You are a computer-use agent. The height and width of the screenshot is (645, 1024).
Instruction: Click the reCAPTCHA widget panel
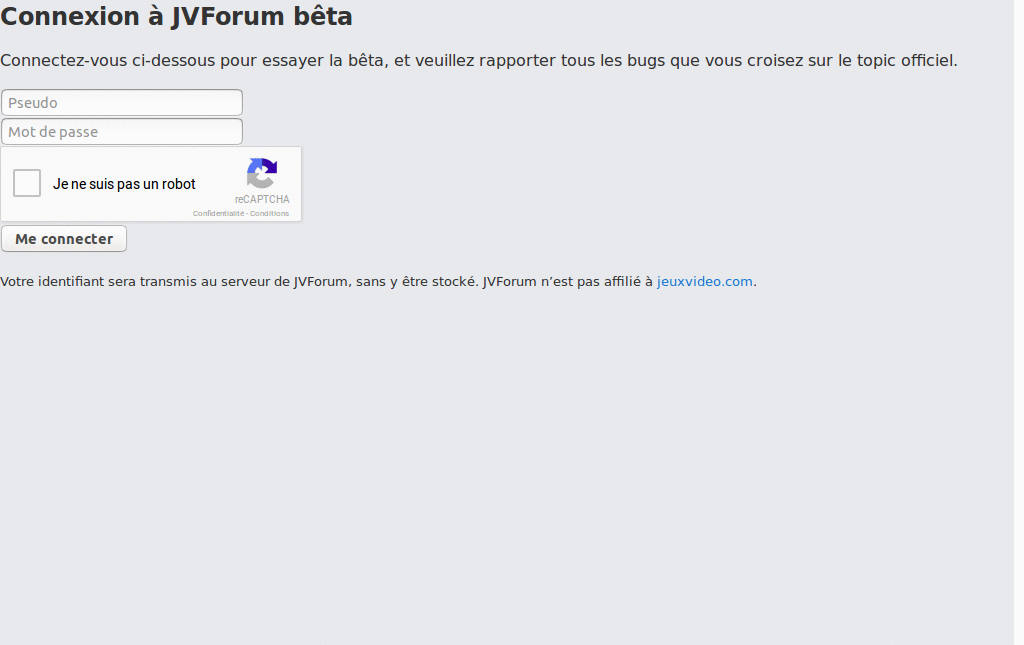pyautogui.click(x=150, y=184)
